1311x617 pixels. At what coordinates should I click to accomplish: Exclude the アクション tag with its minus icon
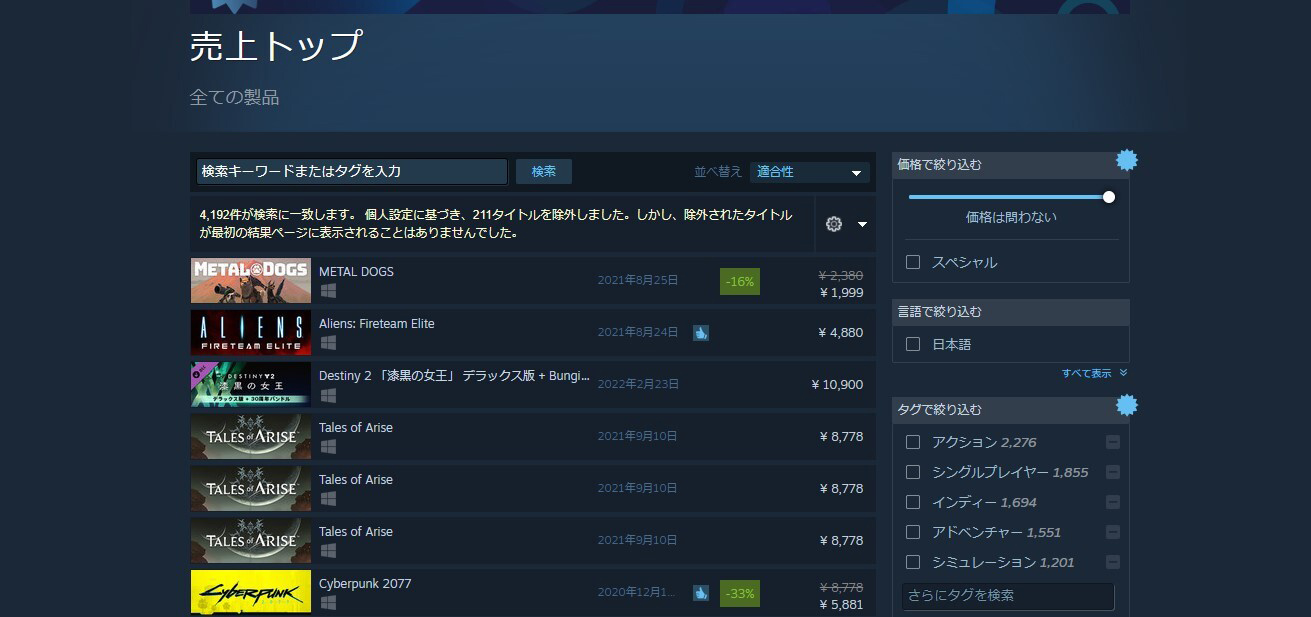point(1113,442)
